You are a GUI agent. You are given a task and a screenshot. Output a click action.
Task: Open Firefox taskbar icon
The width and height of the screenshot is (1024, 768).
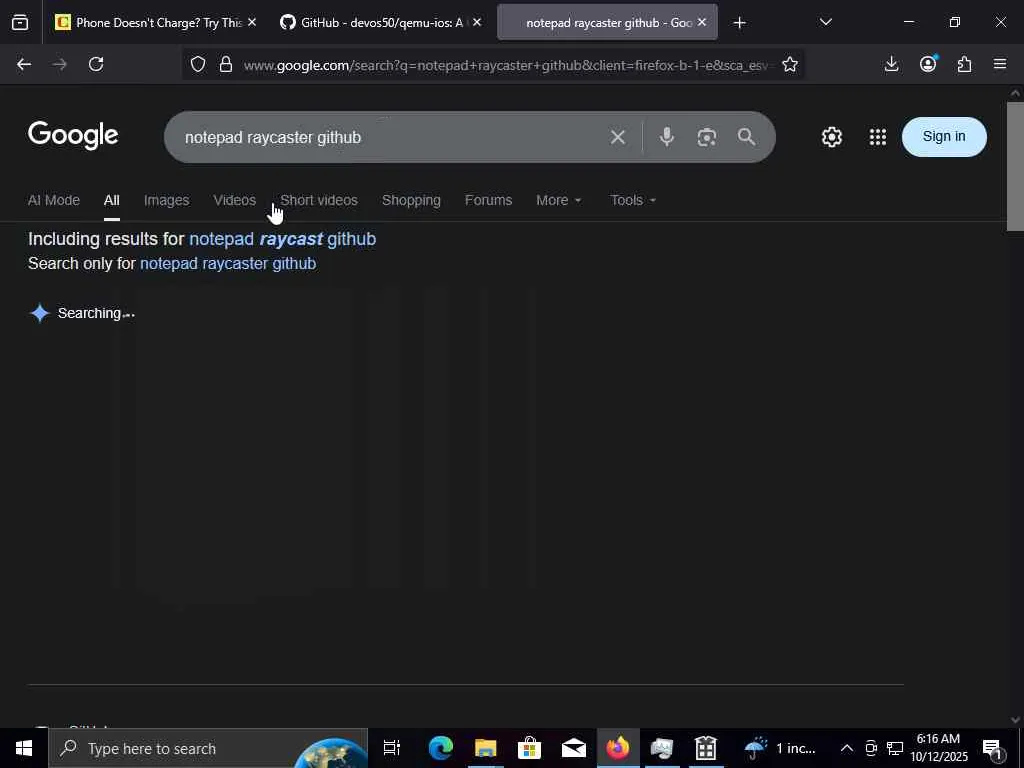[x=618, y=748]
